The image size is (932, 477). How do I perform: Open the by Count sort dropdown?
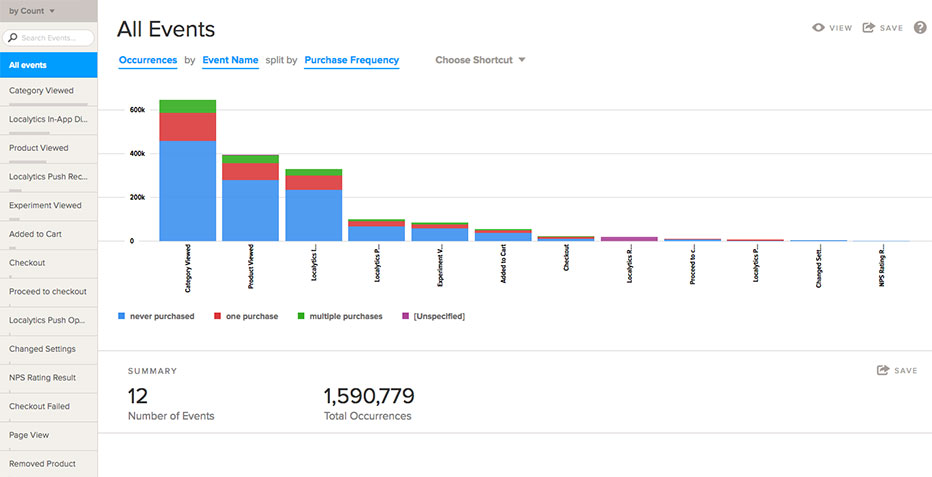click(x=33, y=11)
